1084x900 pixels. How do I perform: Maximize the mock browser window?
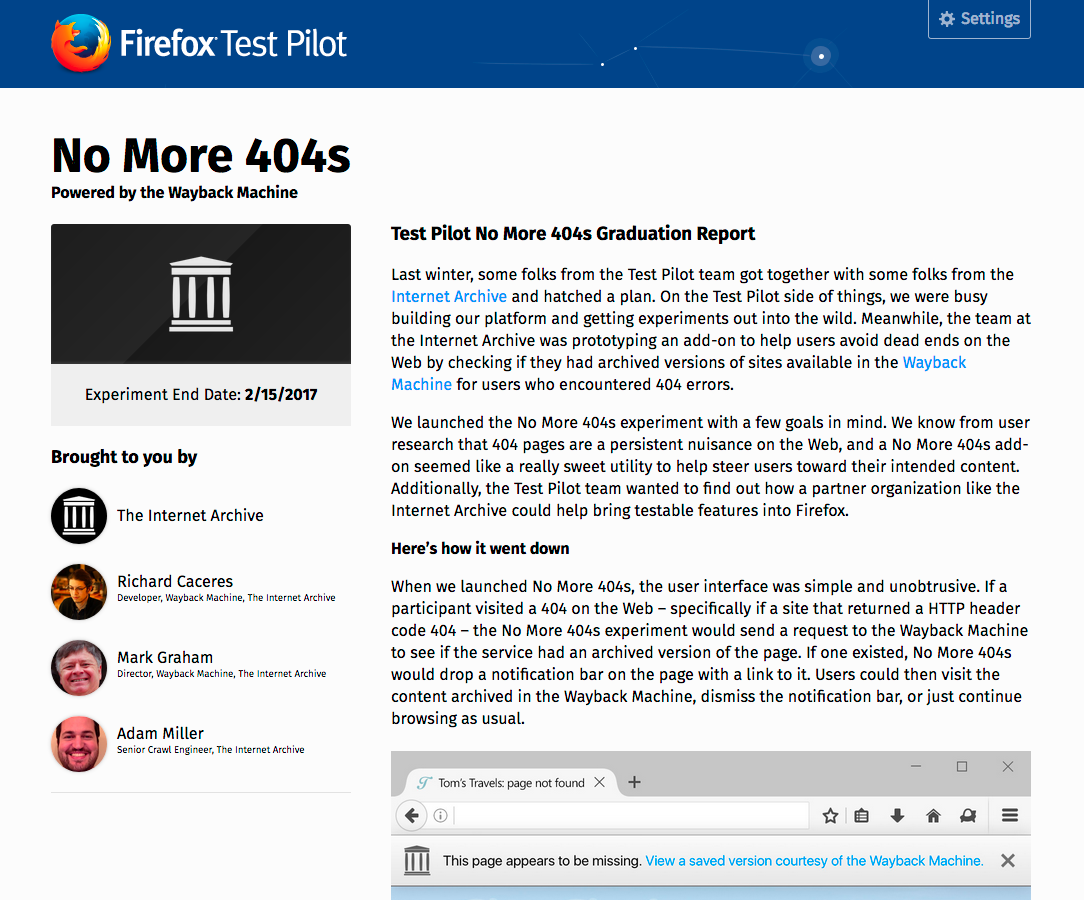[x=962, y=766]
